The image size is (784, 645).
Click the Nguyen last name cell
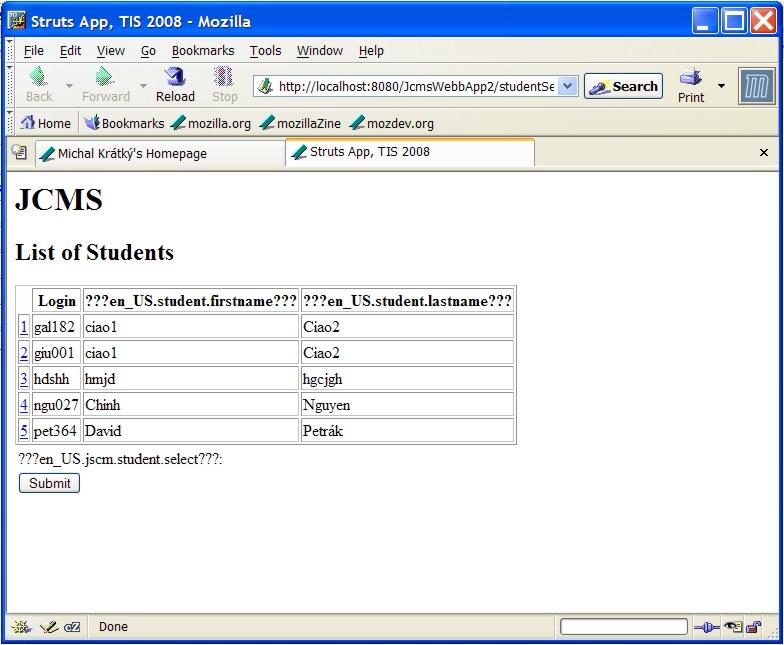407,404
